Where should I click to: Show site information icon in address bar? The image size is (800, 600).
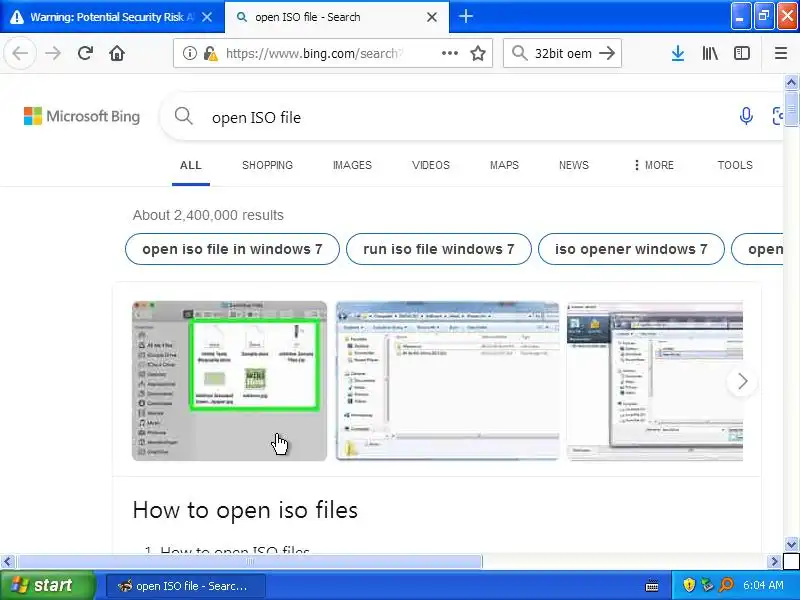click(190, 53)
